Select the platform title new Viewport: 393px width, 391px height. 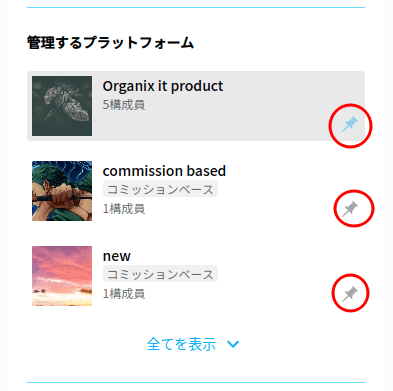(116, 256)
